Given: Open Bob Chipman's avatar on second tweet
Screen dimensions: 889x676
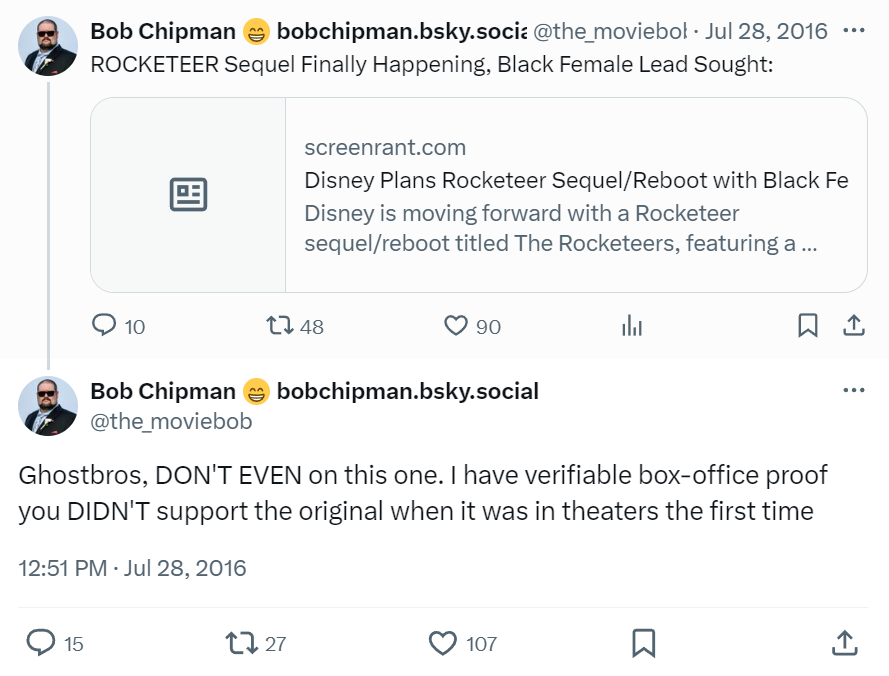Looking at the screenshot, I should (48, 406).
